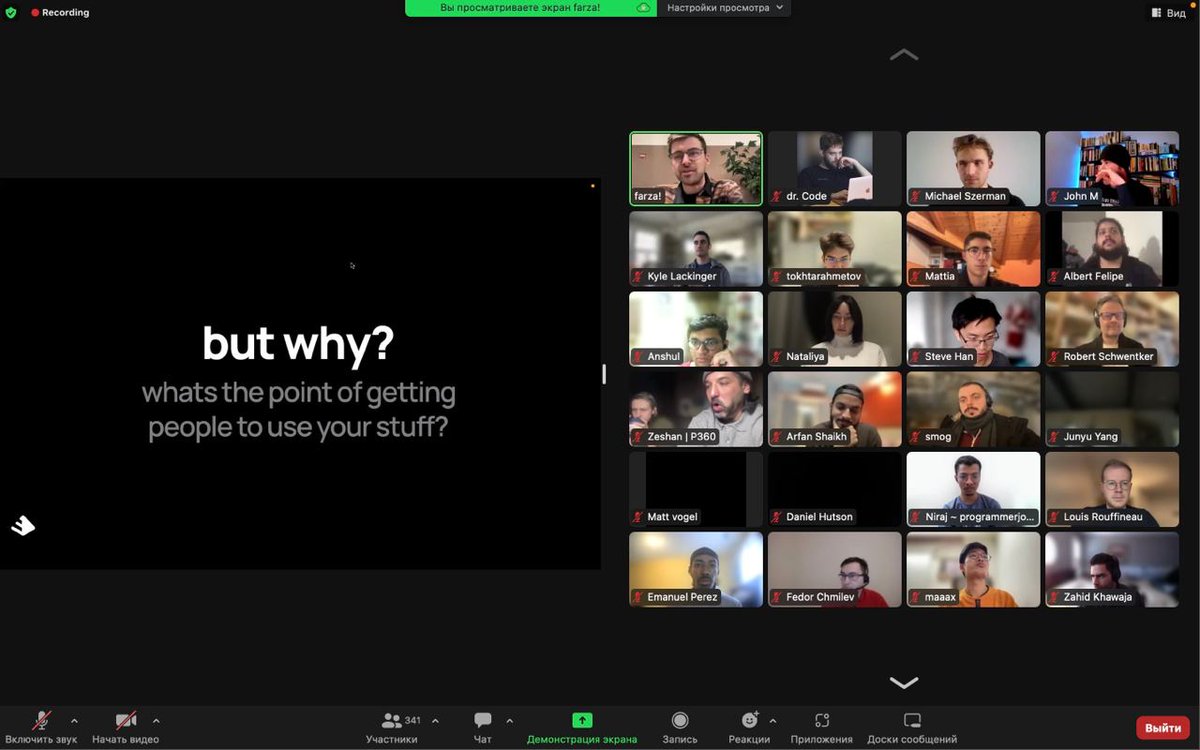Select Robert Schwentker video tile

click(x=1112, y=329)
